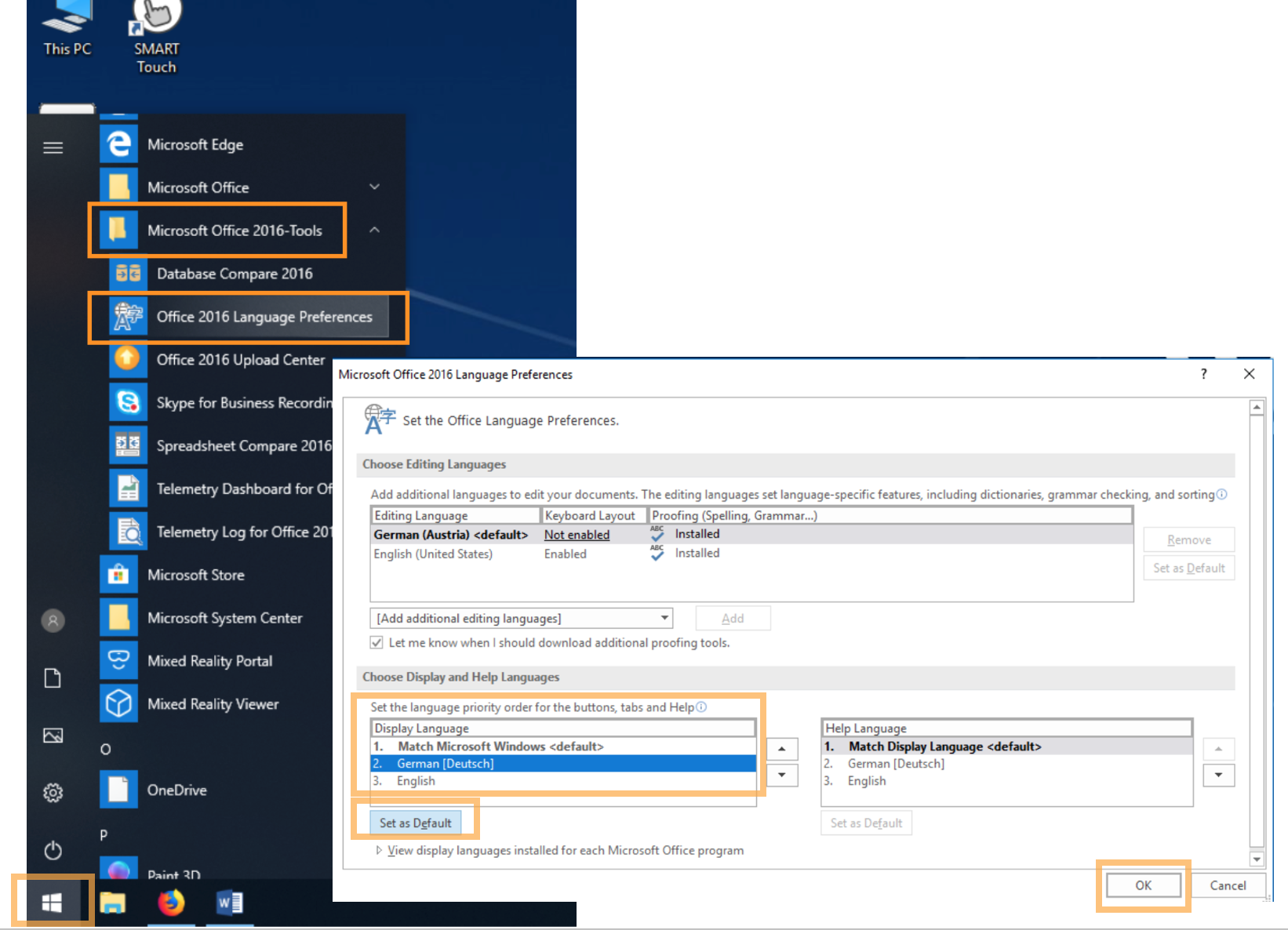The image size is (1288, 930).
Task: Open Settings gear in Start sidebar
Action: pos(53,793)
